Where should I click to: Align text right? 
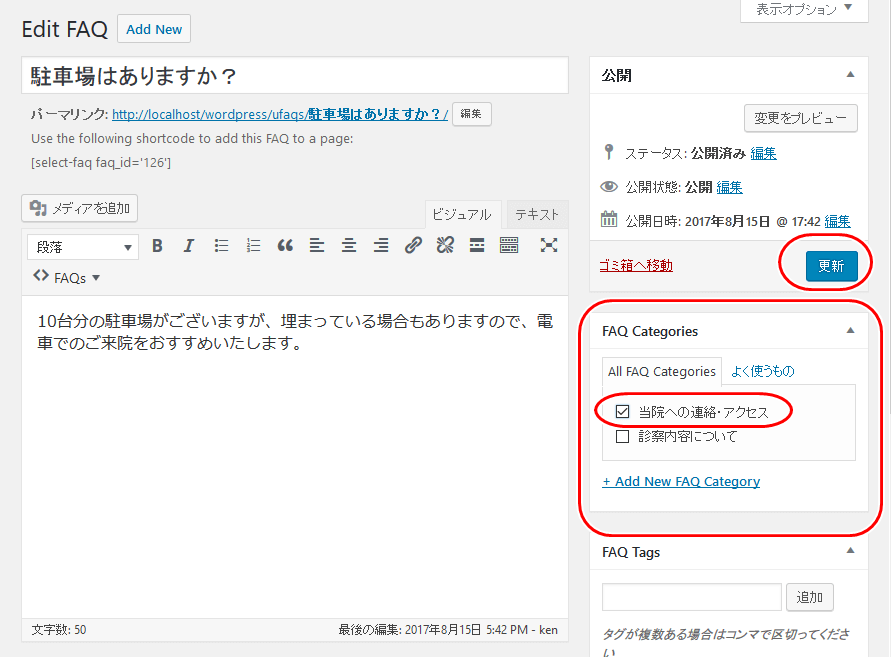pyautogui.click(x=381, y=246)
